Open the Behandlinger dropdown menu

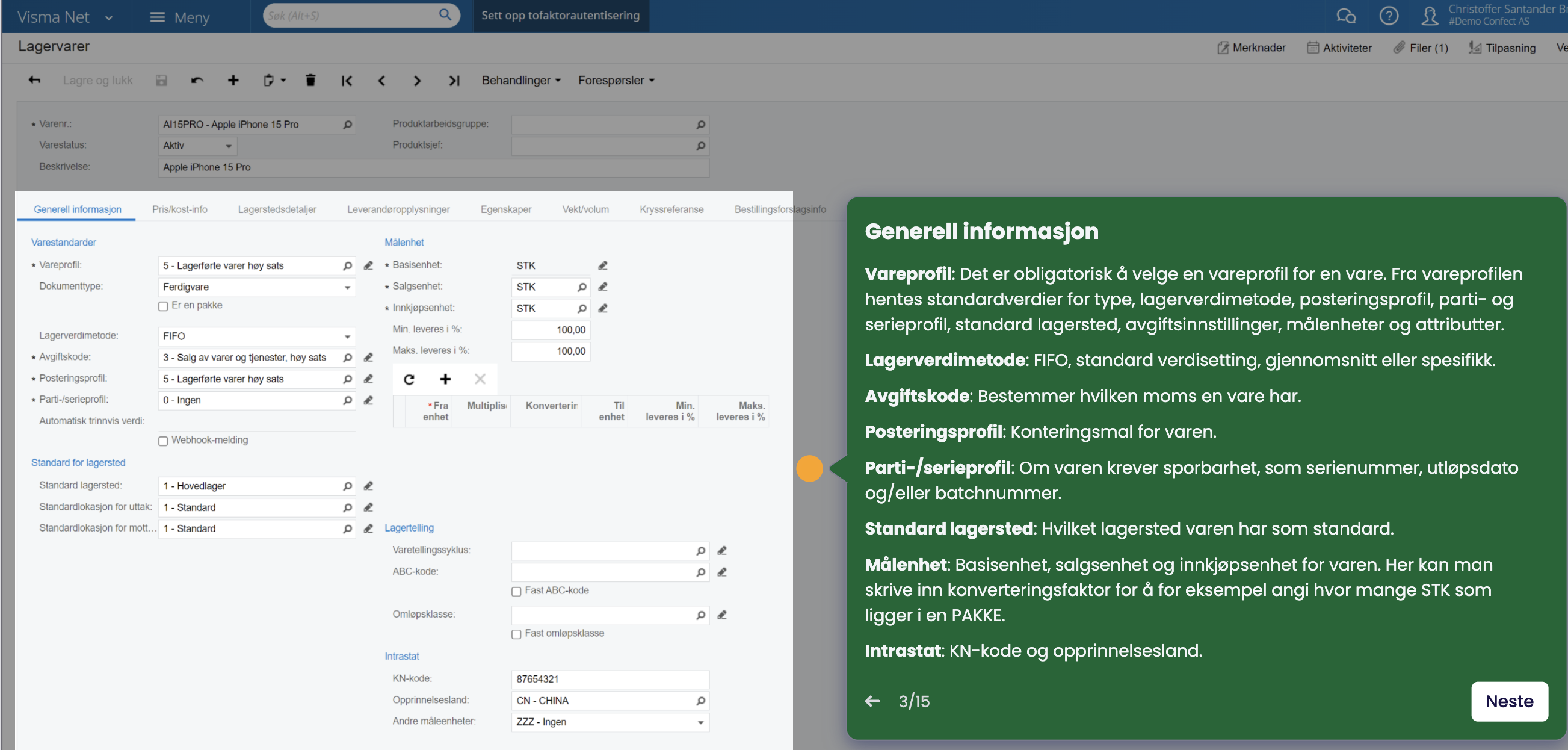(521, 81)
